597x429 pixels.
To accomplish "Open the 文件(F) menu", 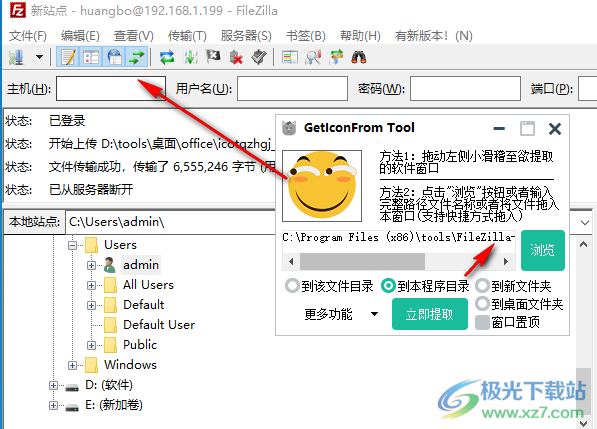I will pos(27,36).
